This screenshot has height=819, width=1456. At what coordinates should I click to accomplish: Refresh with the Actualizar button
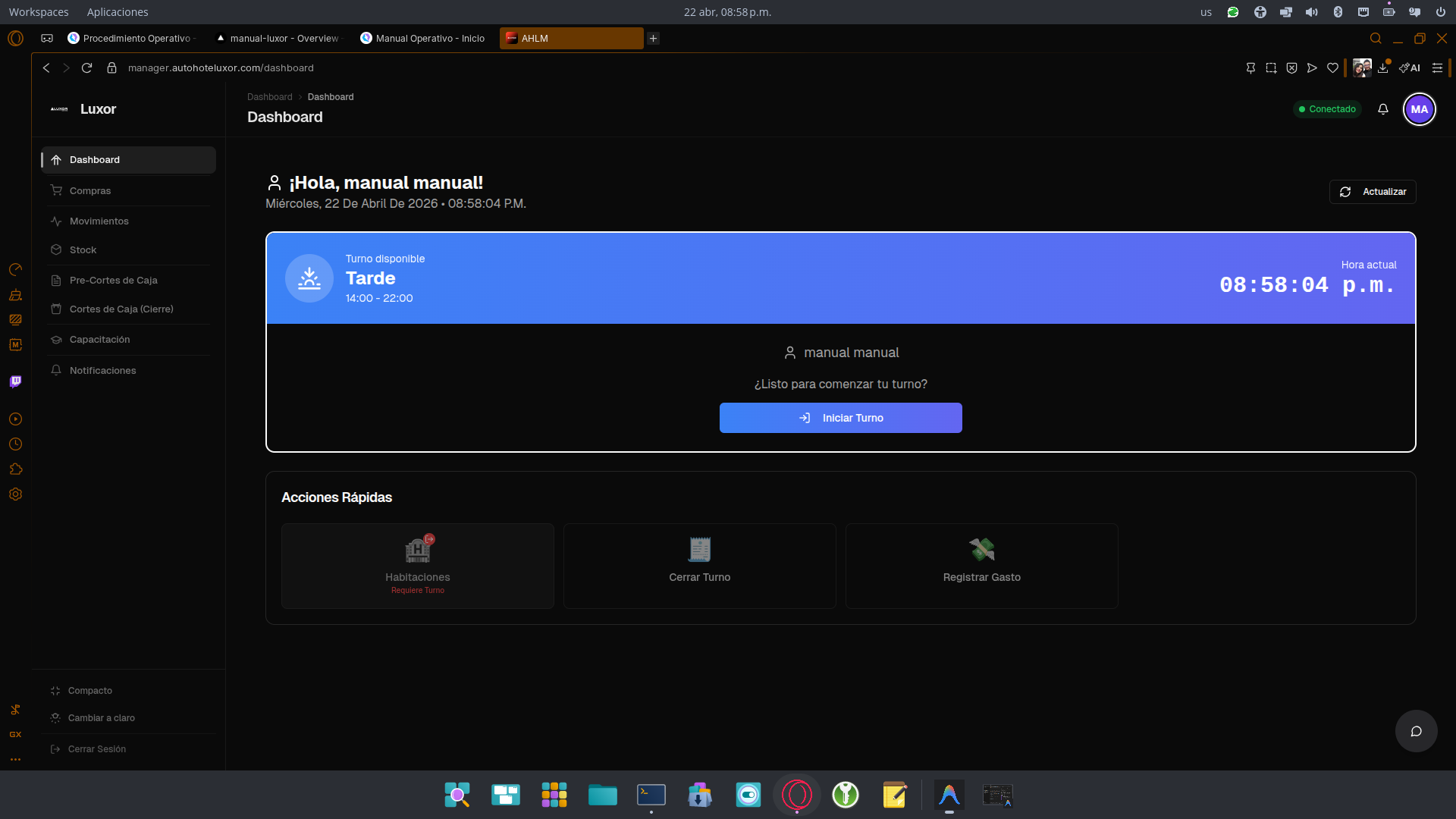1373,192
